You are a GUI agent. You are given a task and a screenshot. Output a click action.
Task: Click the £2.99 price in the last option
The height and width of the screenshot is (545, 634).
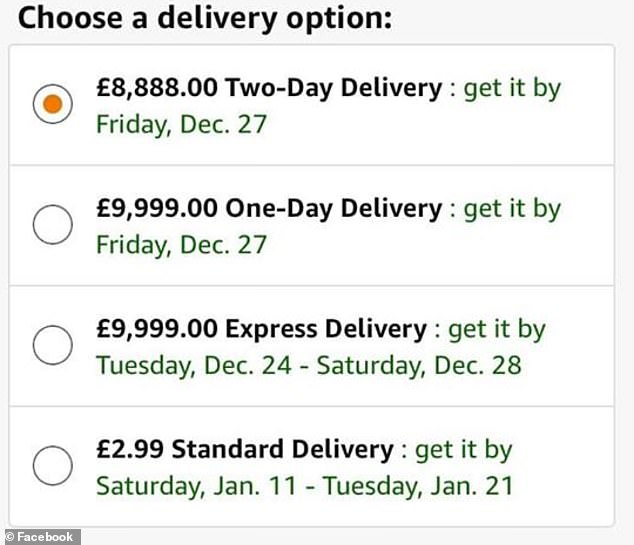tap(129, 449)
